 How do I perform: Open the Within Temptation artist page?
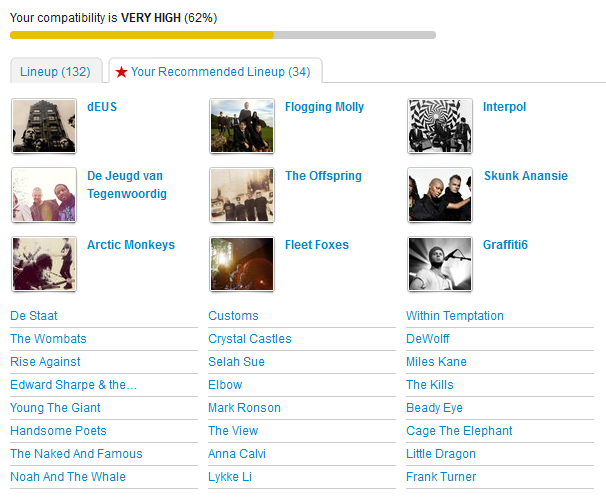pyautogui.click(x=455, y=316)
